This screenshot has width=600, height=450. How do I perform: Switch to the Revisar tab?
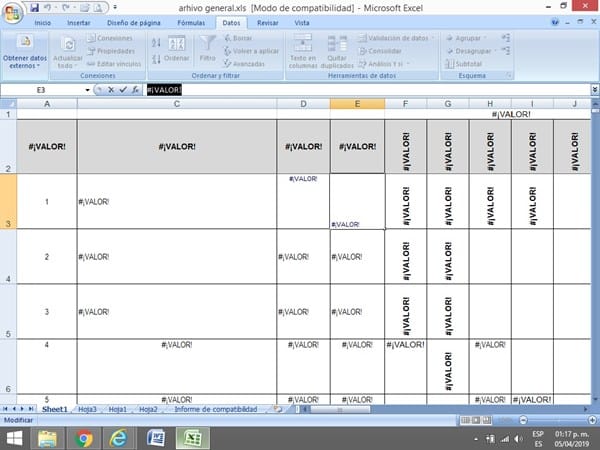pyautogui.click(x=267, y=23)
